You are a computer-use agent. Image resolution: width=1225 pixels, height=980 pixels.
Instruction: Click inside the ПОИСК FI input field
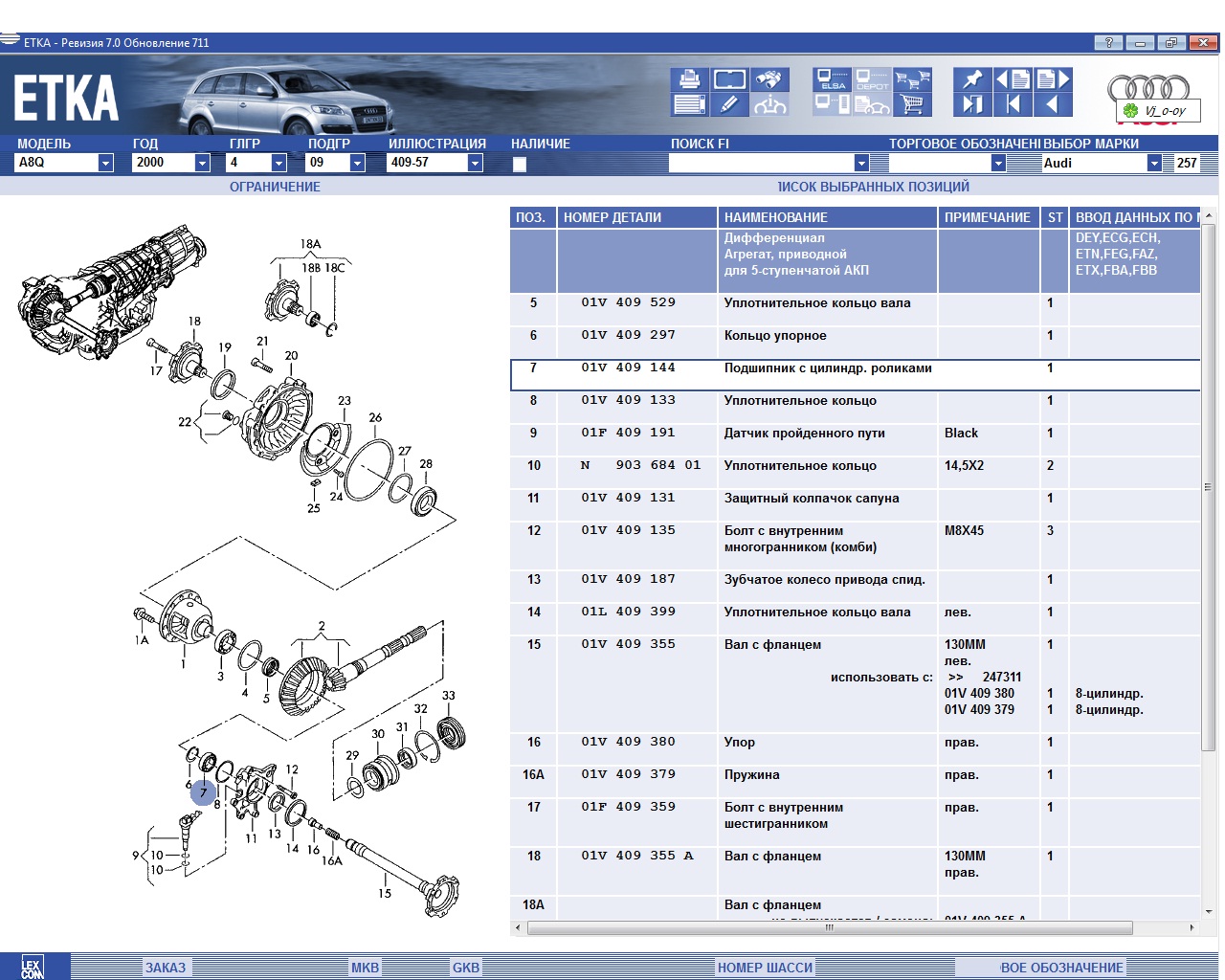pyautogui.click(x=761, y=163)
